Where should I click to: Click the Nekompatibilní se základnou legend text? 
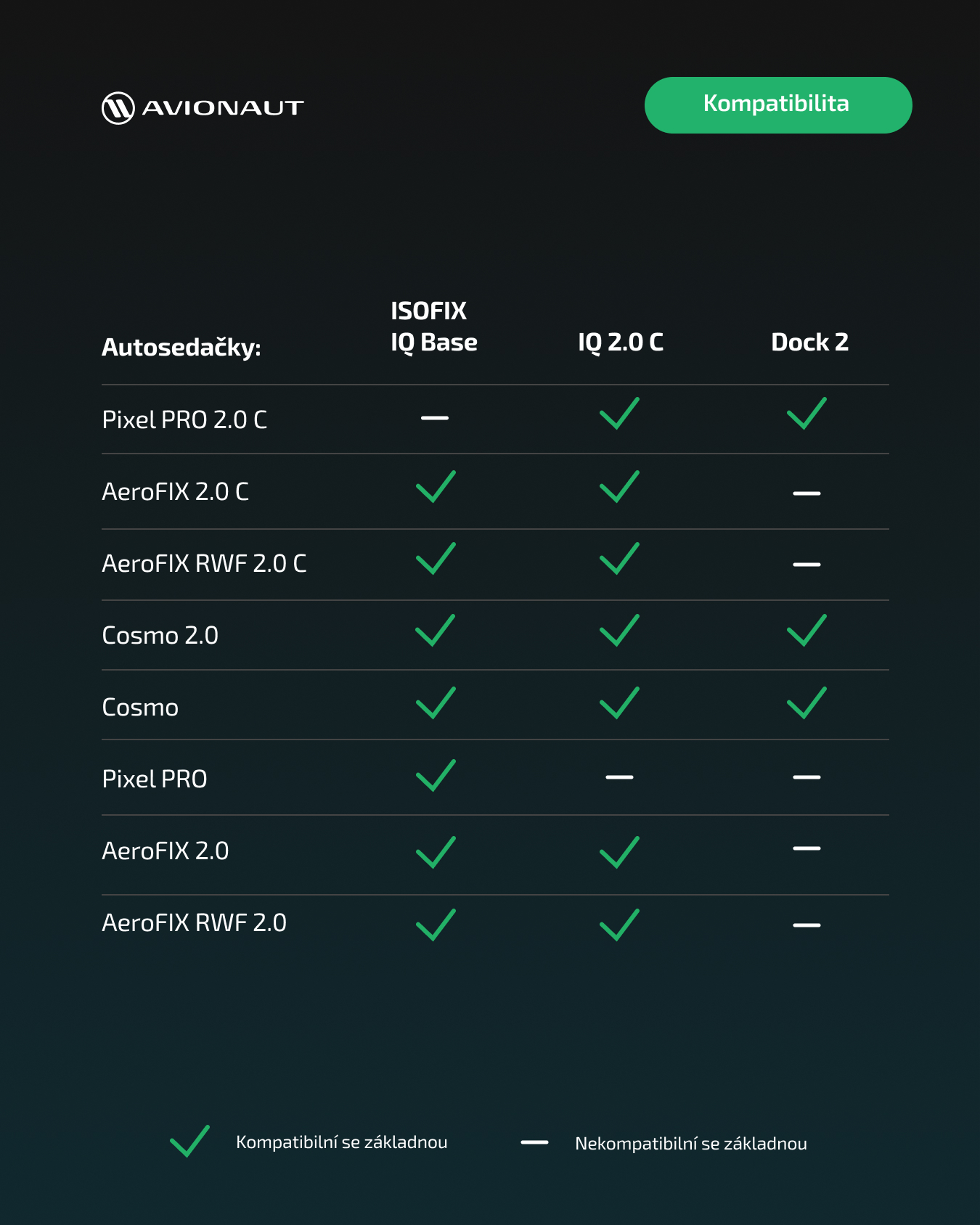click(x=690, y=1144)
